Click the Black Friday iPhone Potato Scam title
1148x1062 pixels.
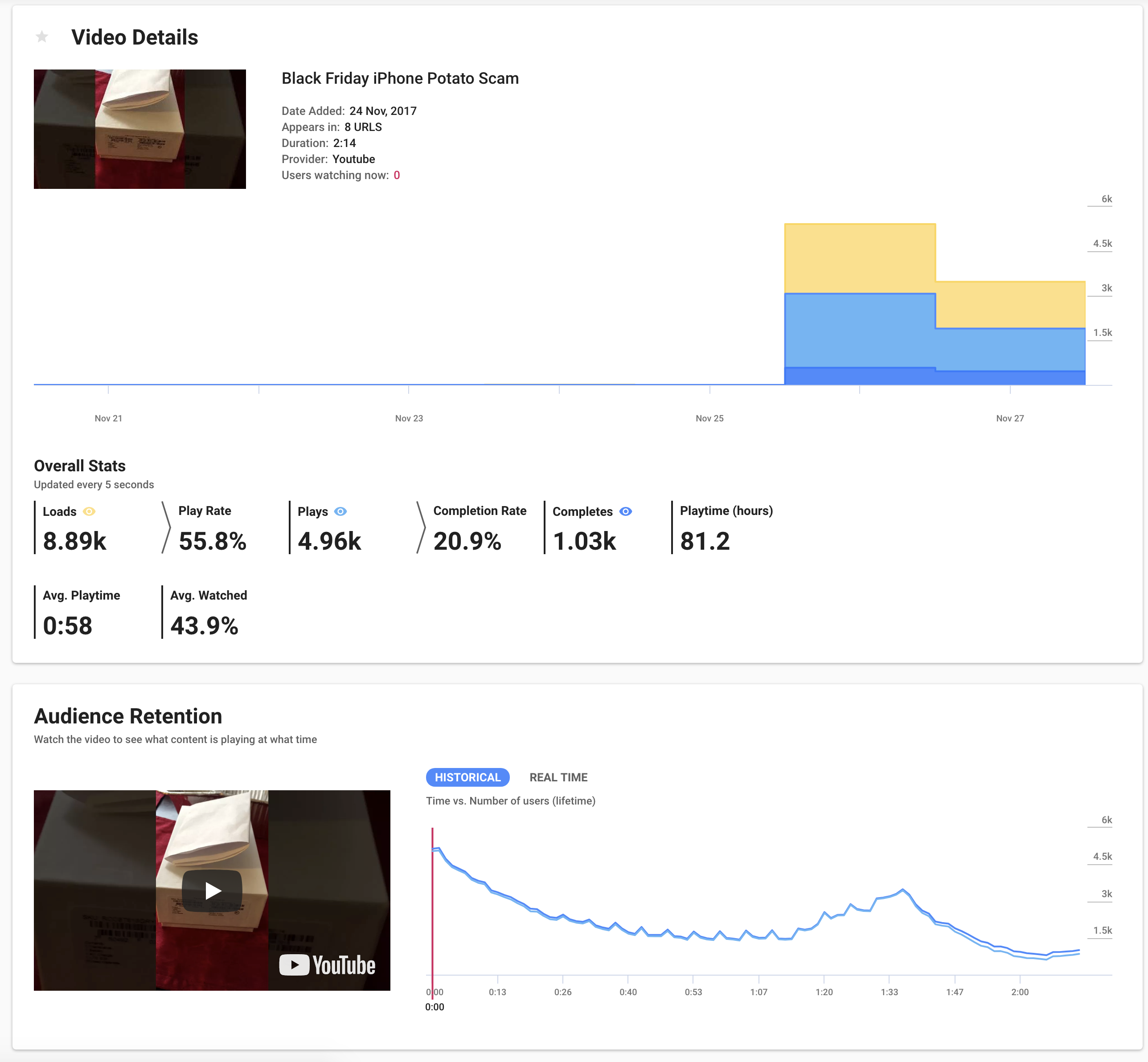400,78
